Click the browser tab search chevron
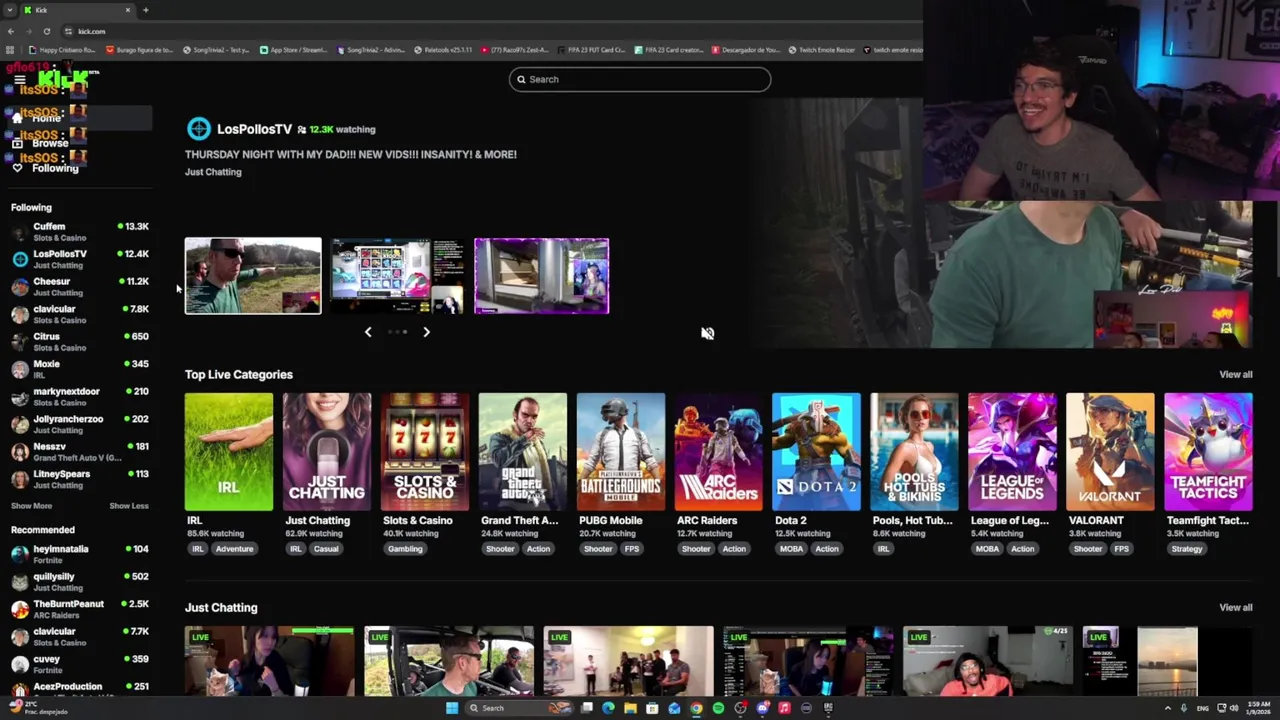1280x720 pixels. (9, 10)
